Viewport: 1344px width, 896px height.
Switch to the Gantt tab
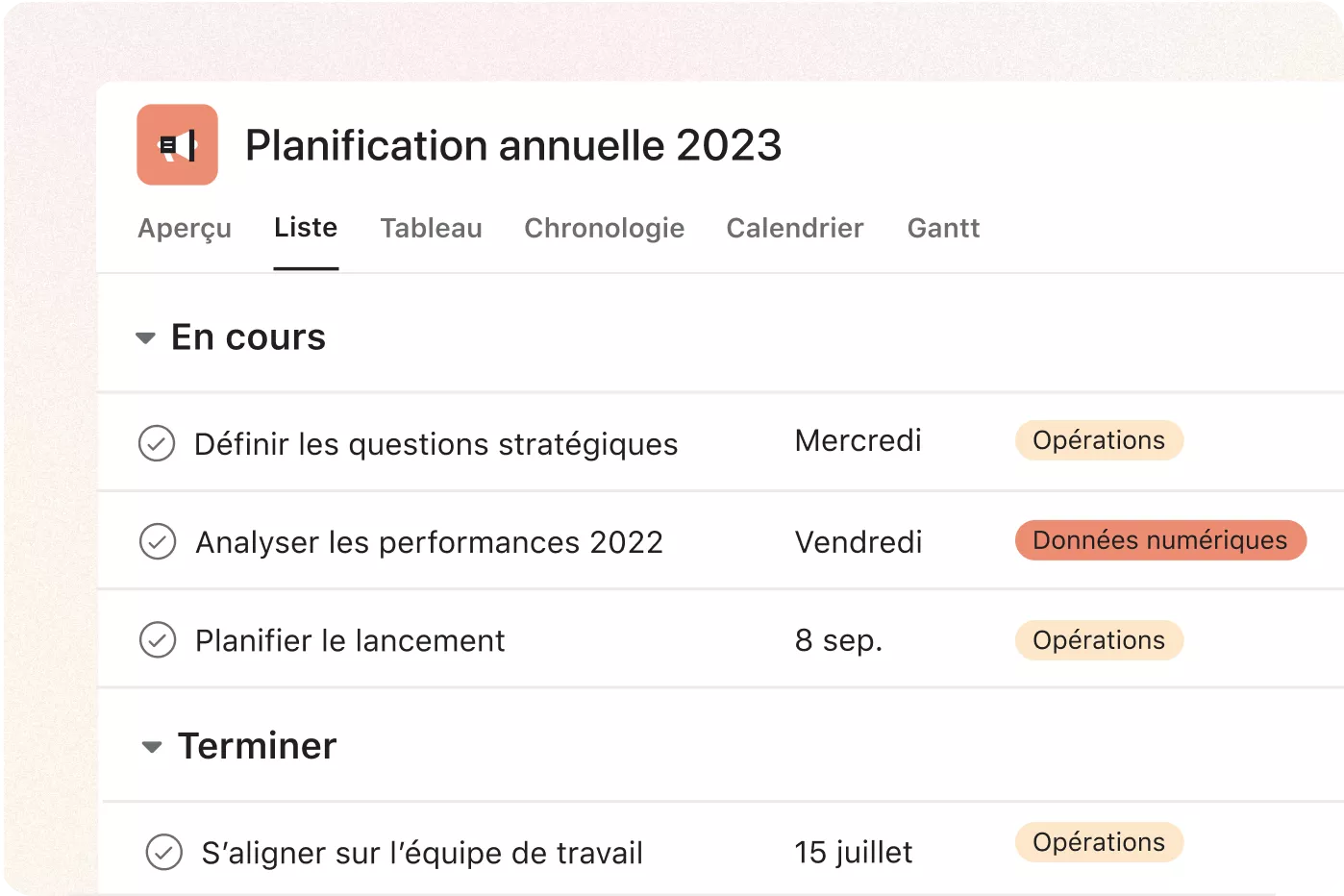(x=943, y=228)
